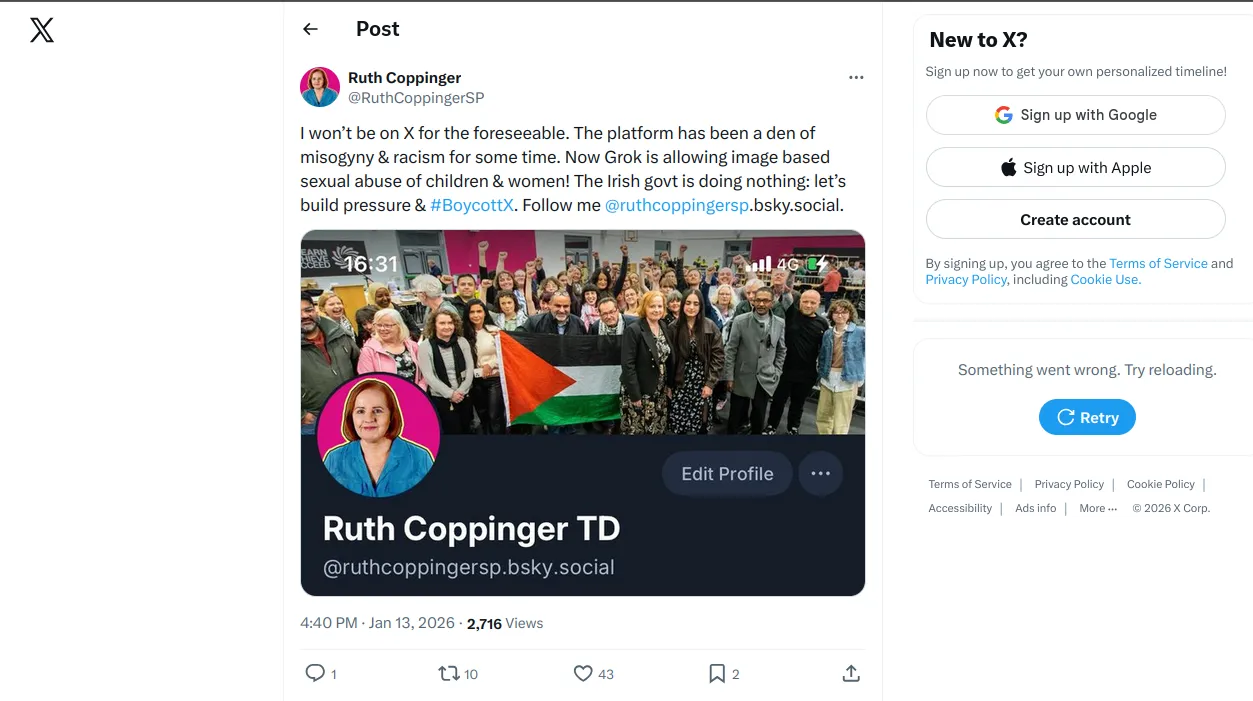Screen dimensions: 1253x701
Task: Open the attached Bluesky profile image
Action: [x=582, y=412]
